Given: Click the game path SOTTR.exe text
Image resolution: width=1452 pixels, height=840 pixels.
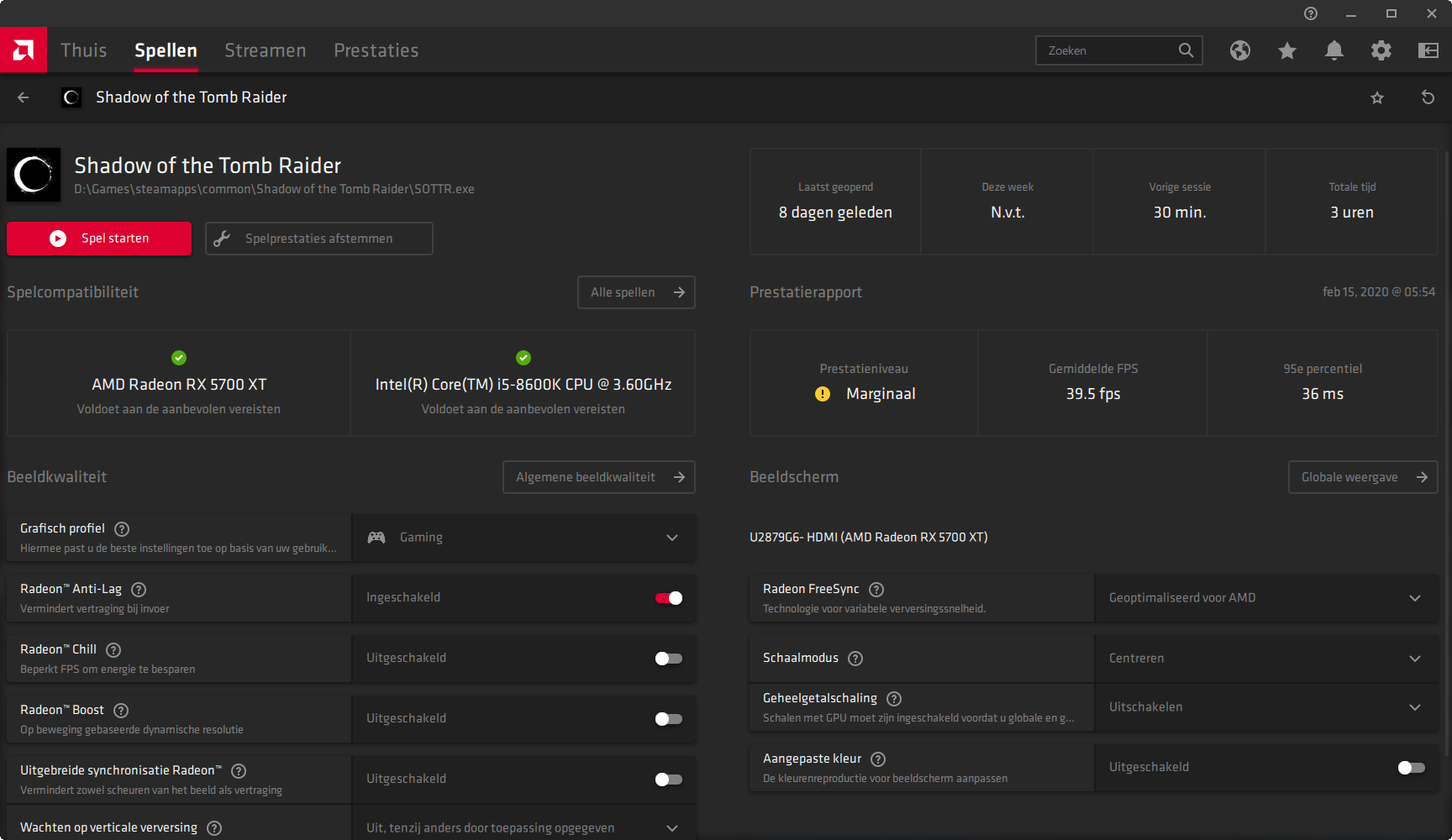Looking at the screenshot, I should 274,189.
